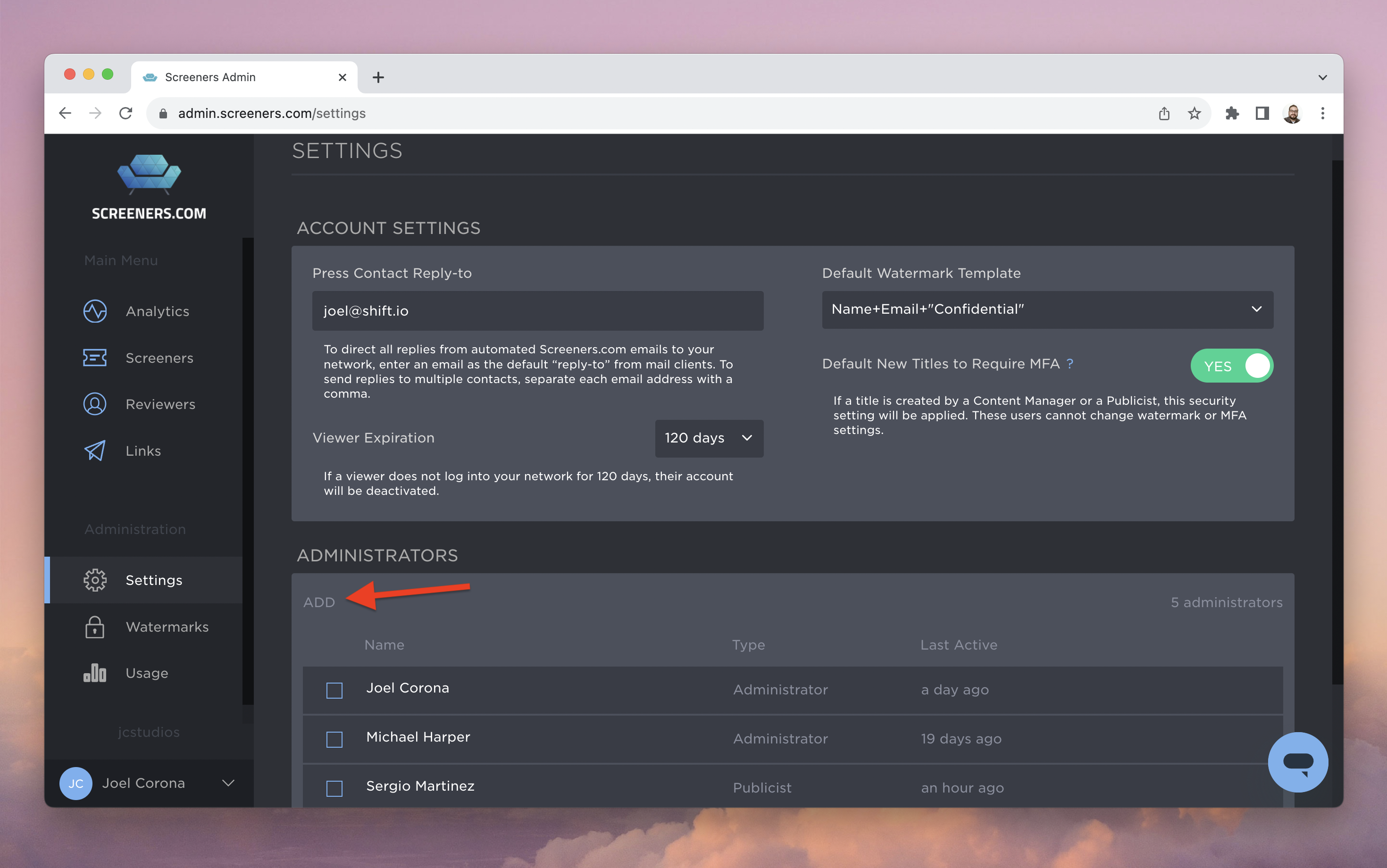Click the JC user avatar
Image resolution: width=1387 pixels, height=868 pixels.
[76, 783]
